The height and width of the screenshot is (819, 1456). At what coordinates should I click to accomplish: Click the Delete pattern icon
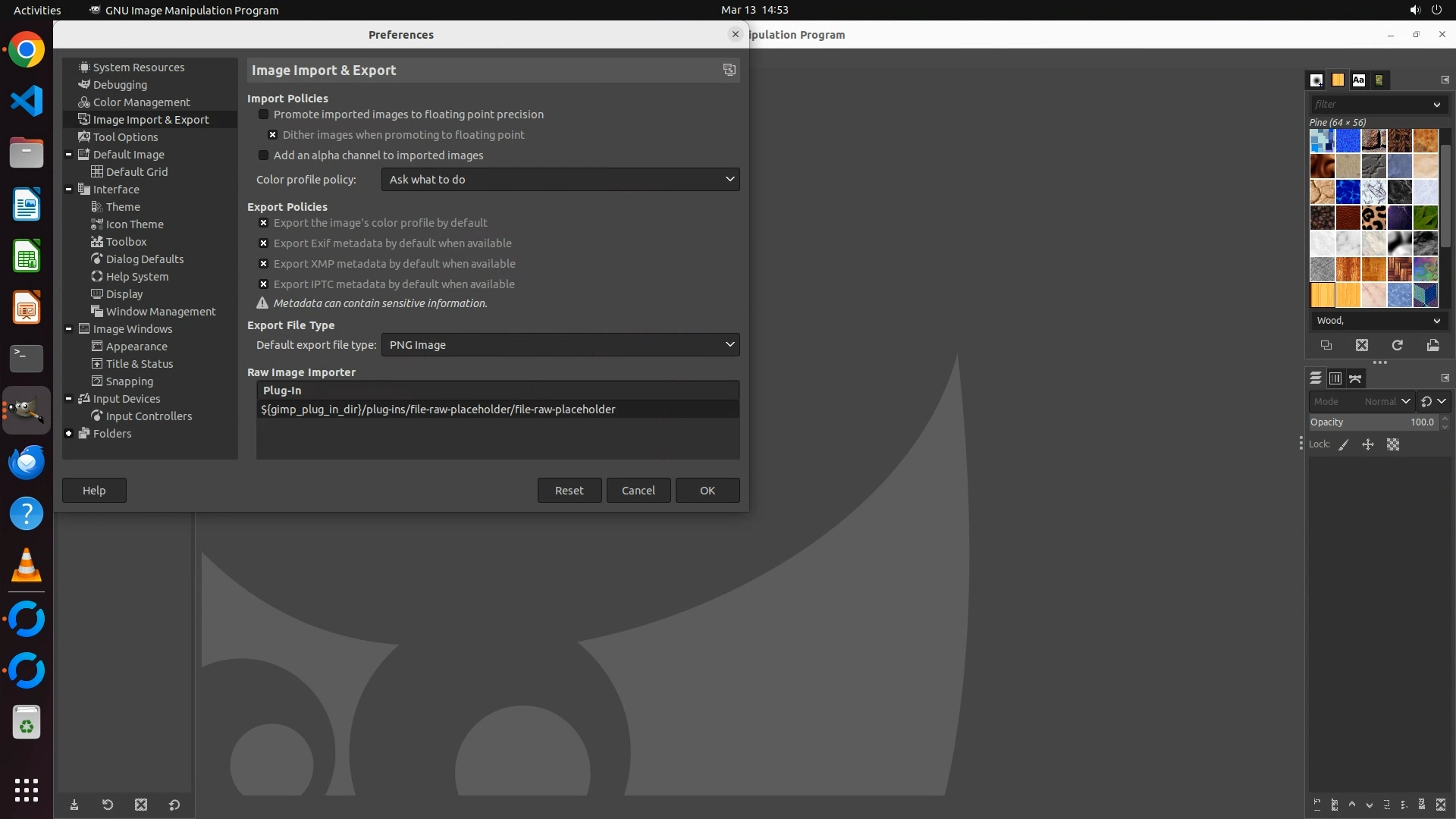coord(1362,345)
